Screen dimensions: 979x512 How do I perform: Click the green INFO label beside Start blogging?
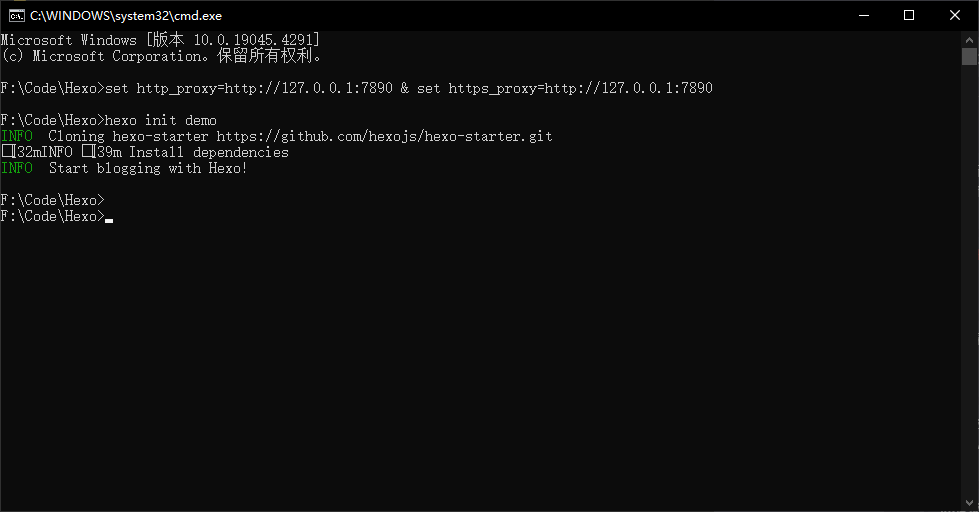pyautogui.click(x=16, y=168)
